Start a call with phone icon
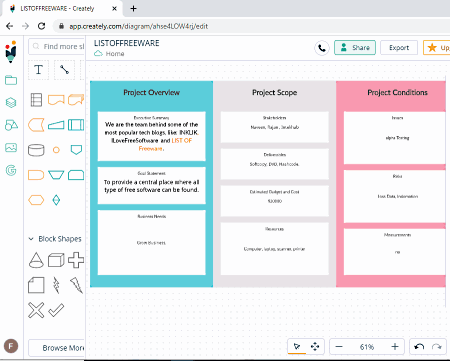The width and height of the screenshot is (450, 361). tap(322, 48)
